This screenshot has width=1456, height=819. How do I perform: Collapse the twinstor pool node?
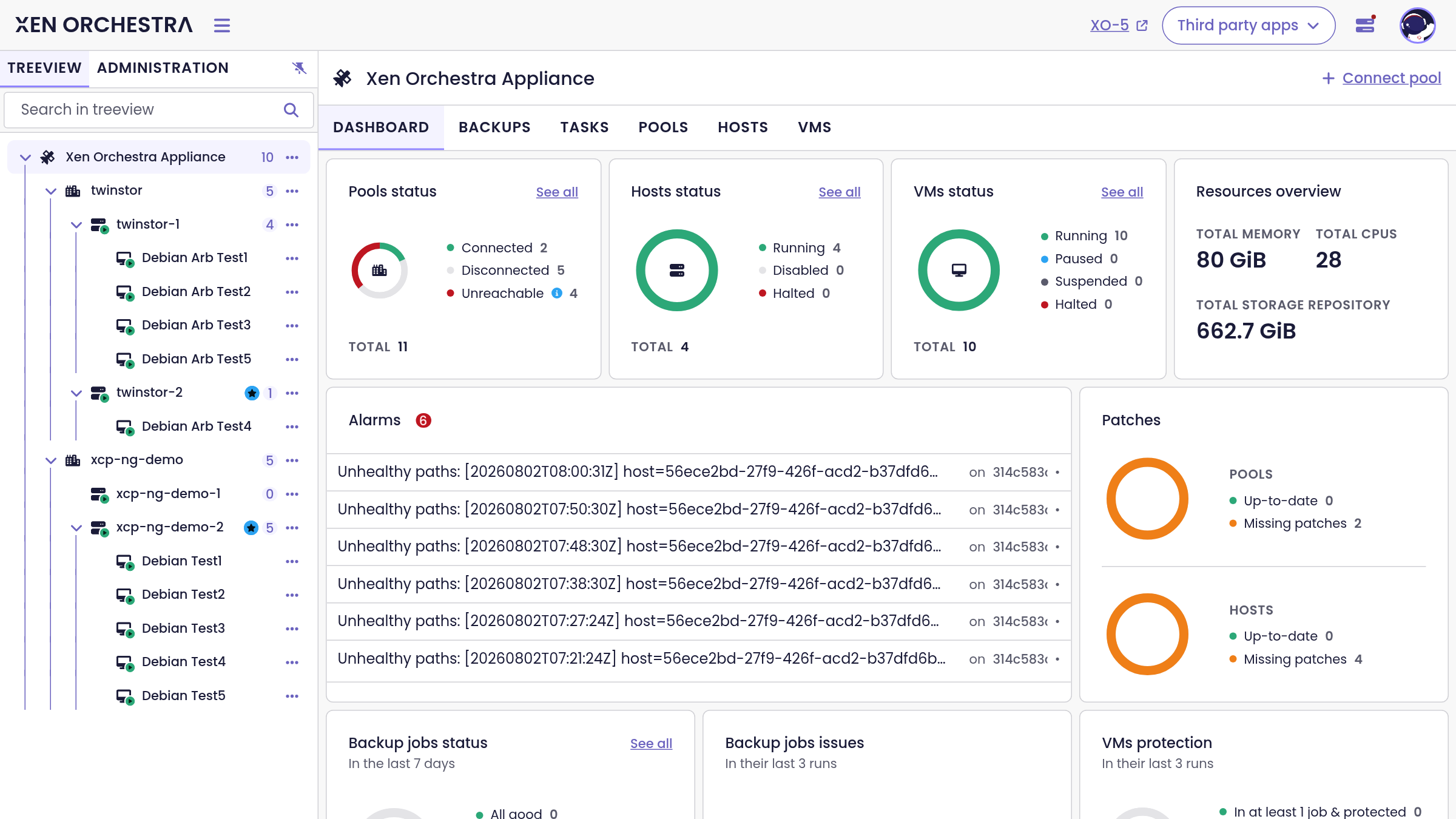pyautogui.click(x=51, y=191)
